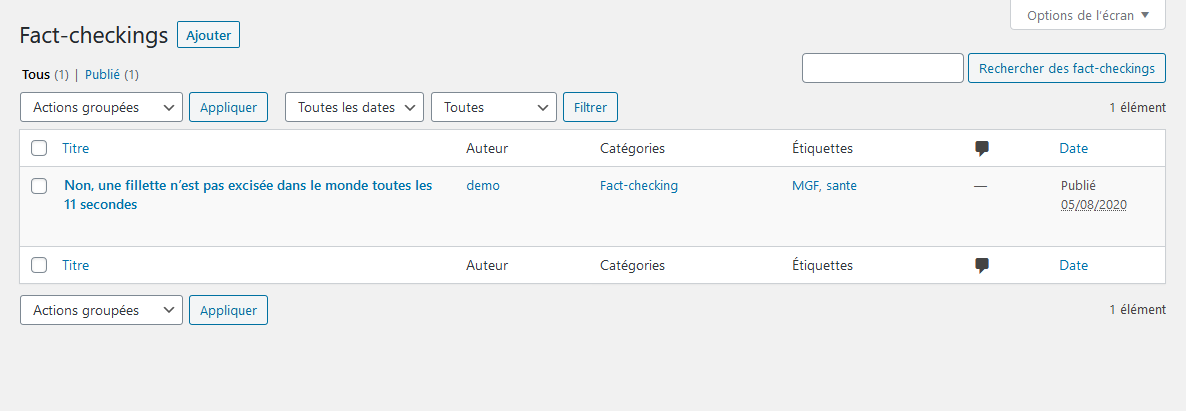Filter by the 'MGF' tag
Screen dimensions: 1186x411
click(x=804, y=185)
